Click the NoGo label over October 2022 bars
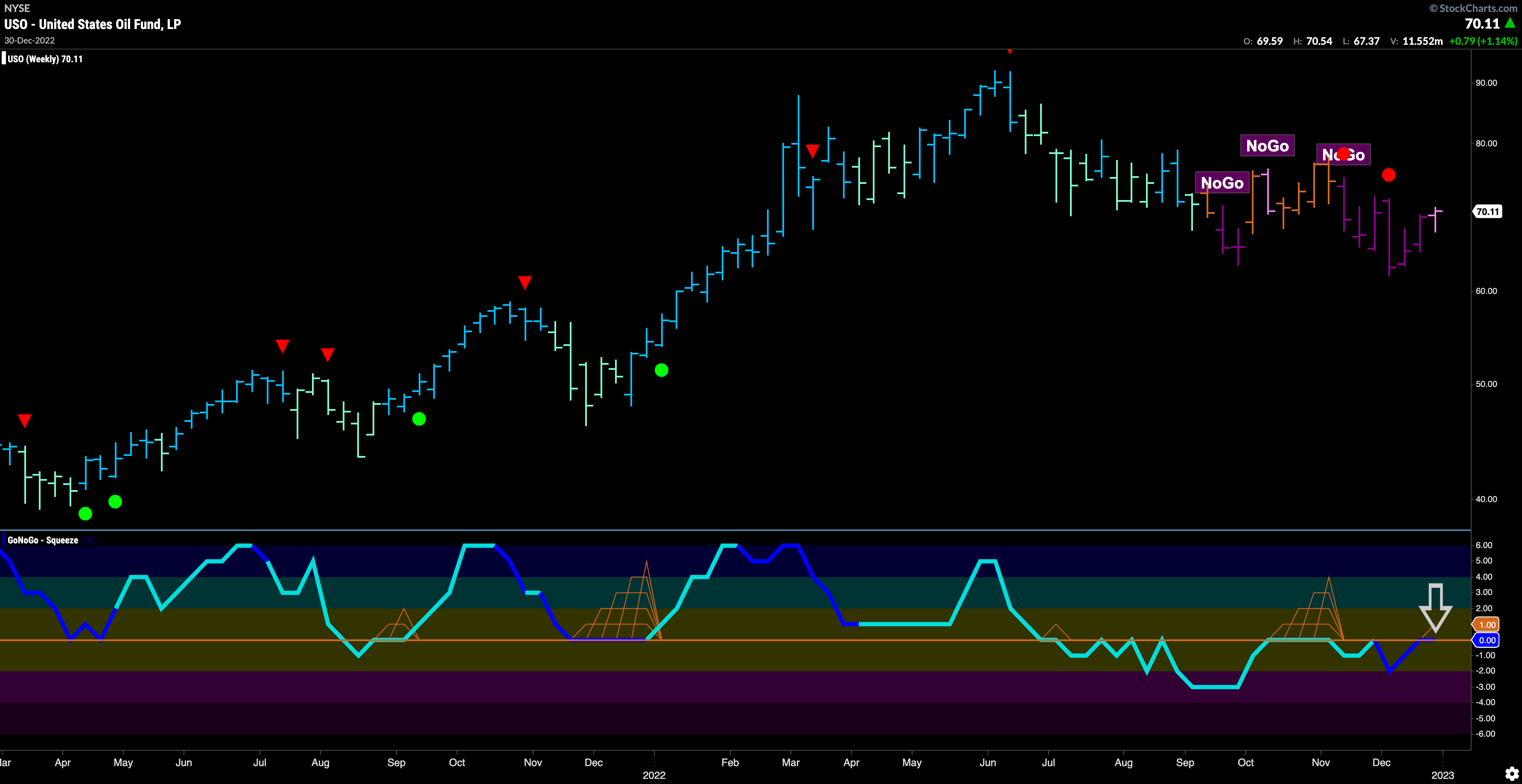This screenshot has width=1522, height=784. tap(1267, 146)
